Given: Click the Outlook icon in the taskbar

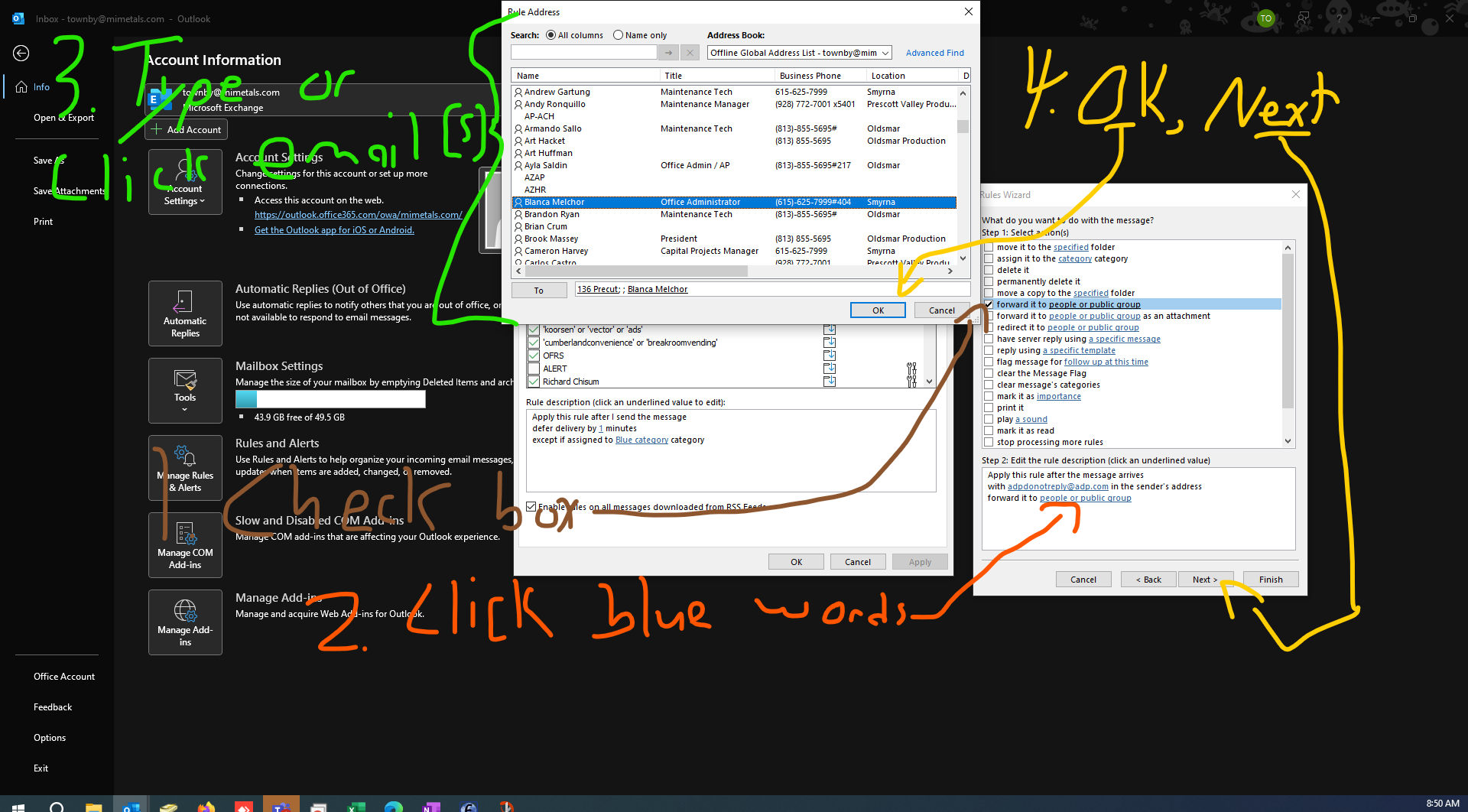Looking at the screenshot, I should coord(132,807).
